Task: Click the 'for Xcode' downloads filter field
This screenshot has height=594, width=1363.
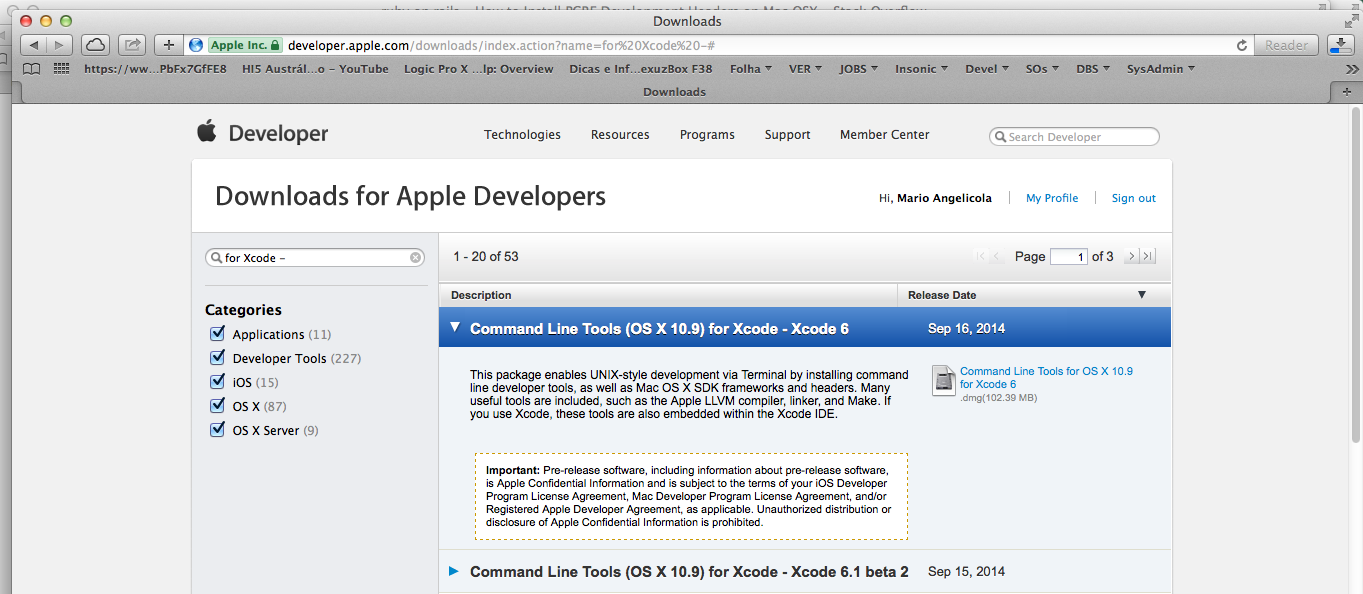Action: pos(314,258)
